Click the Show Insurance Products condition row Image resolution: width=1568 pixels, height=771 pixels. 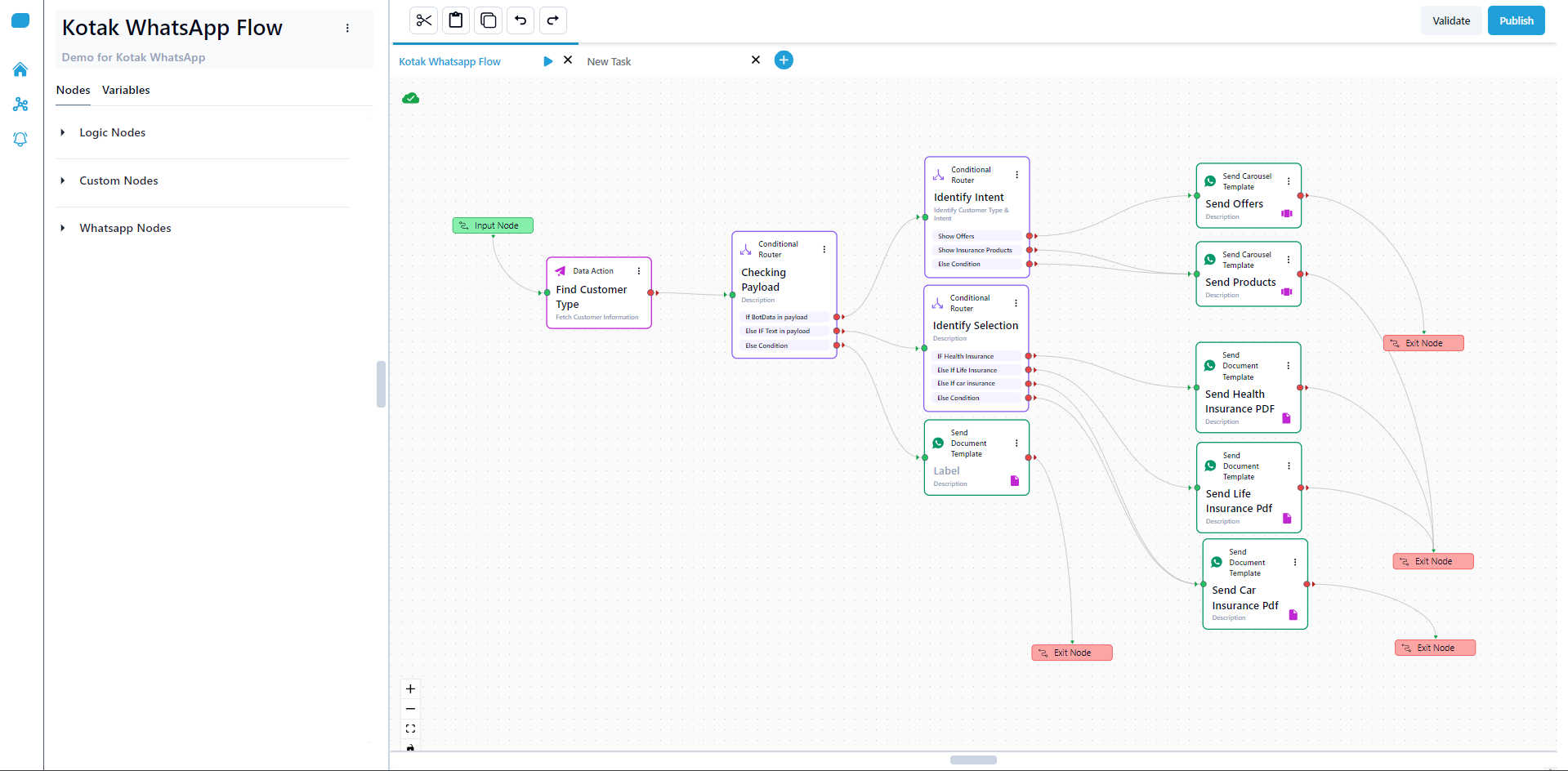[977, 250]
